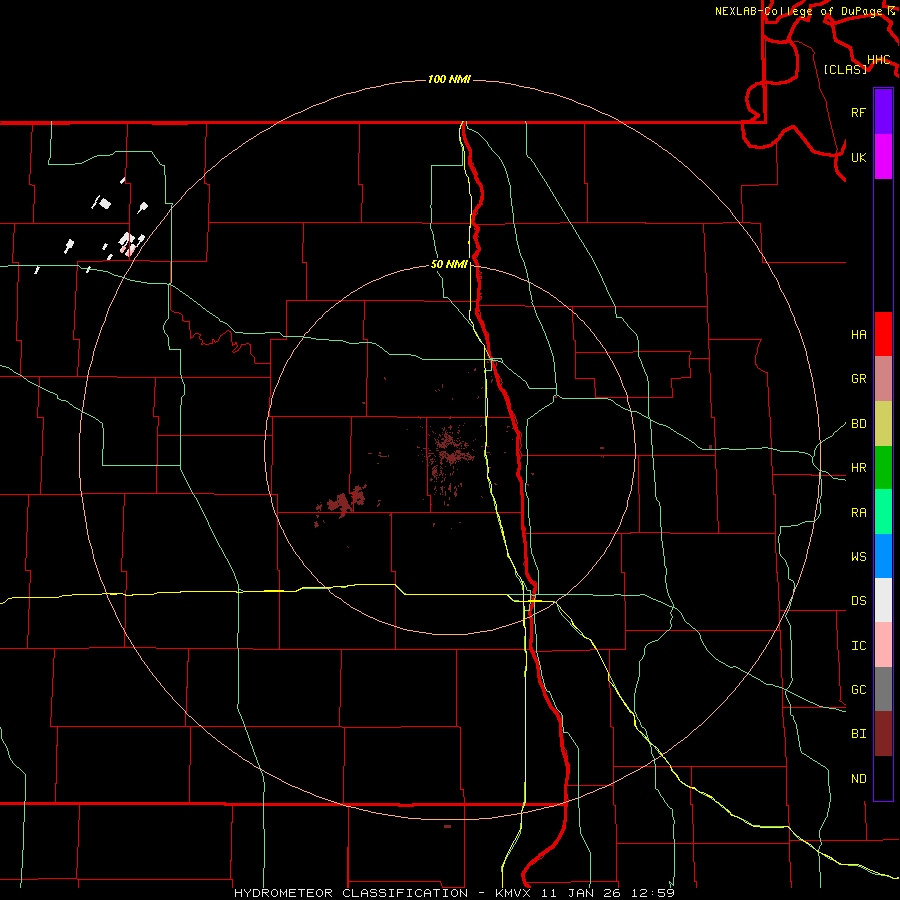Click the "KMVX" radar site identifier
Viewport: 900px width, 900px height.
tap(514, 893)
